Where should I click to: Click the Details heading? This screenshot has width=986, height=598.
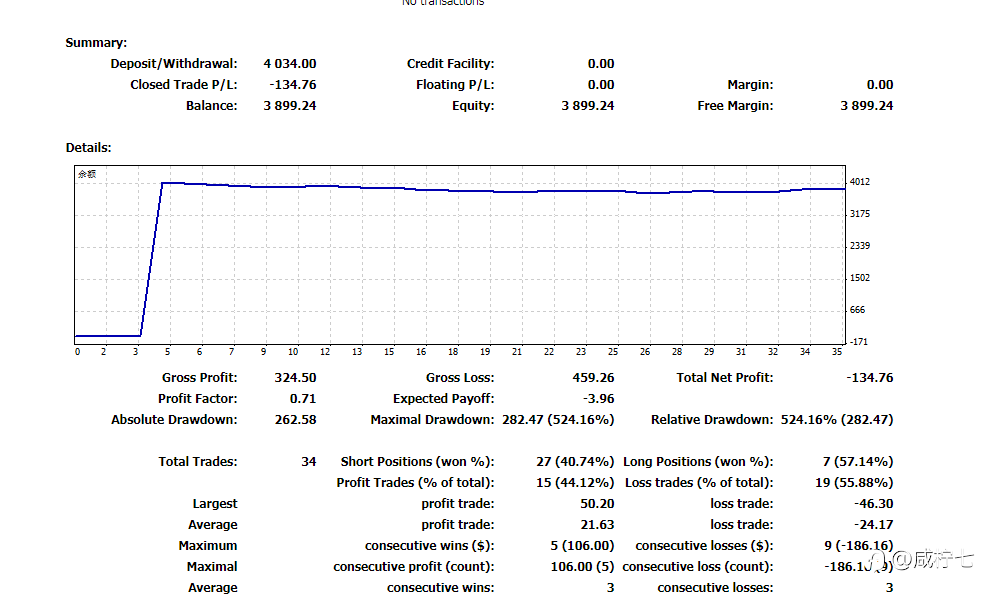click(89, 148)
